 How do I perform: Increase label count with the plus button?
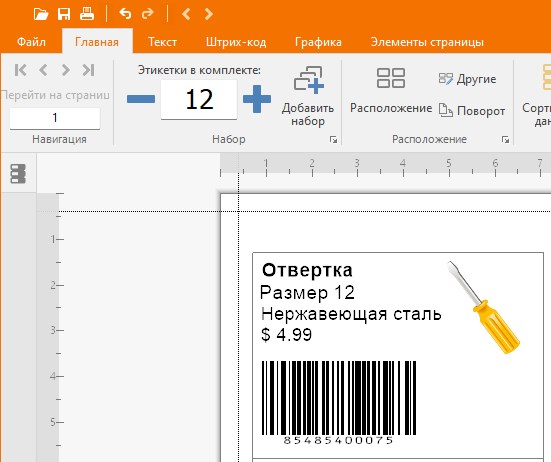[x=257, y=99]
